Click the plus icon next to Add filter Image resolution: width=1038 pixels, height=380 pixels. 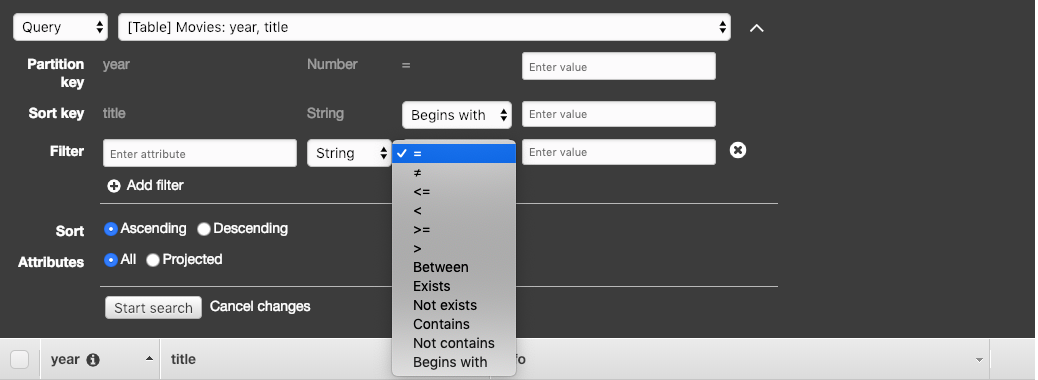point(114,186)
